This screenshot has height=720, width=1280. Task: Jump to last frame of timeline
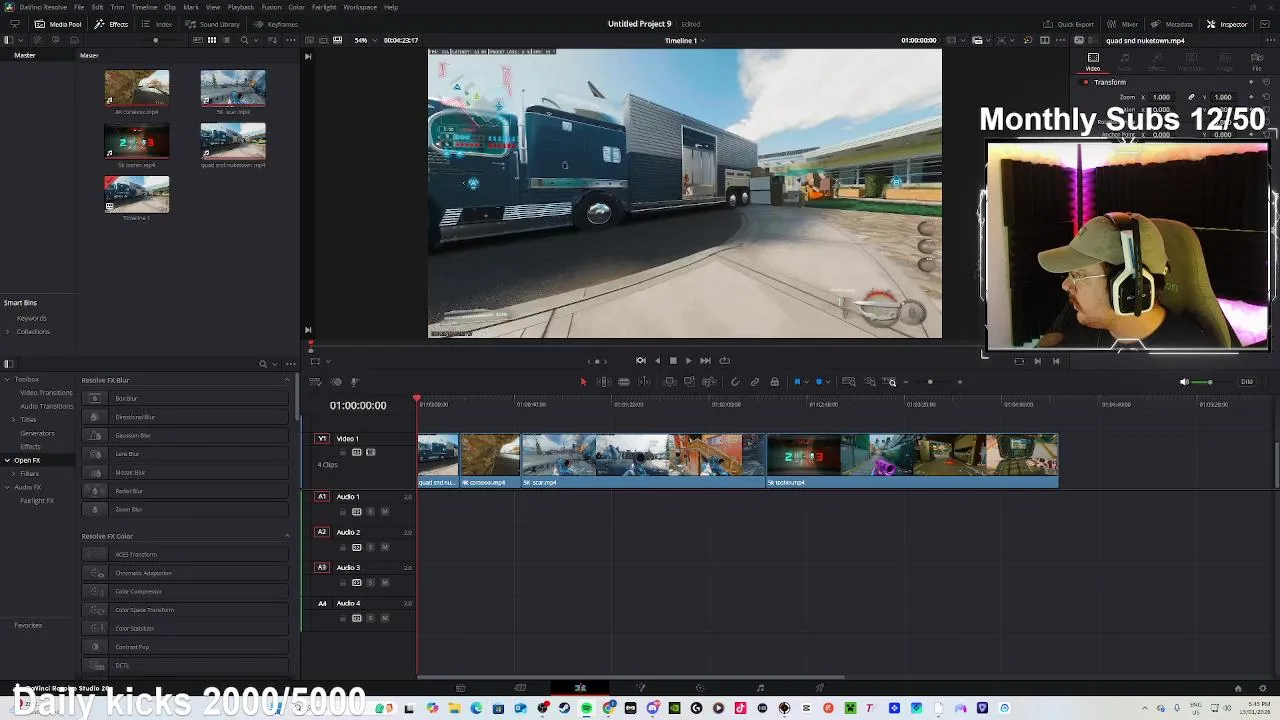point(705,361)
